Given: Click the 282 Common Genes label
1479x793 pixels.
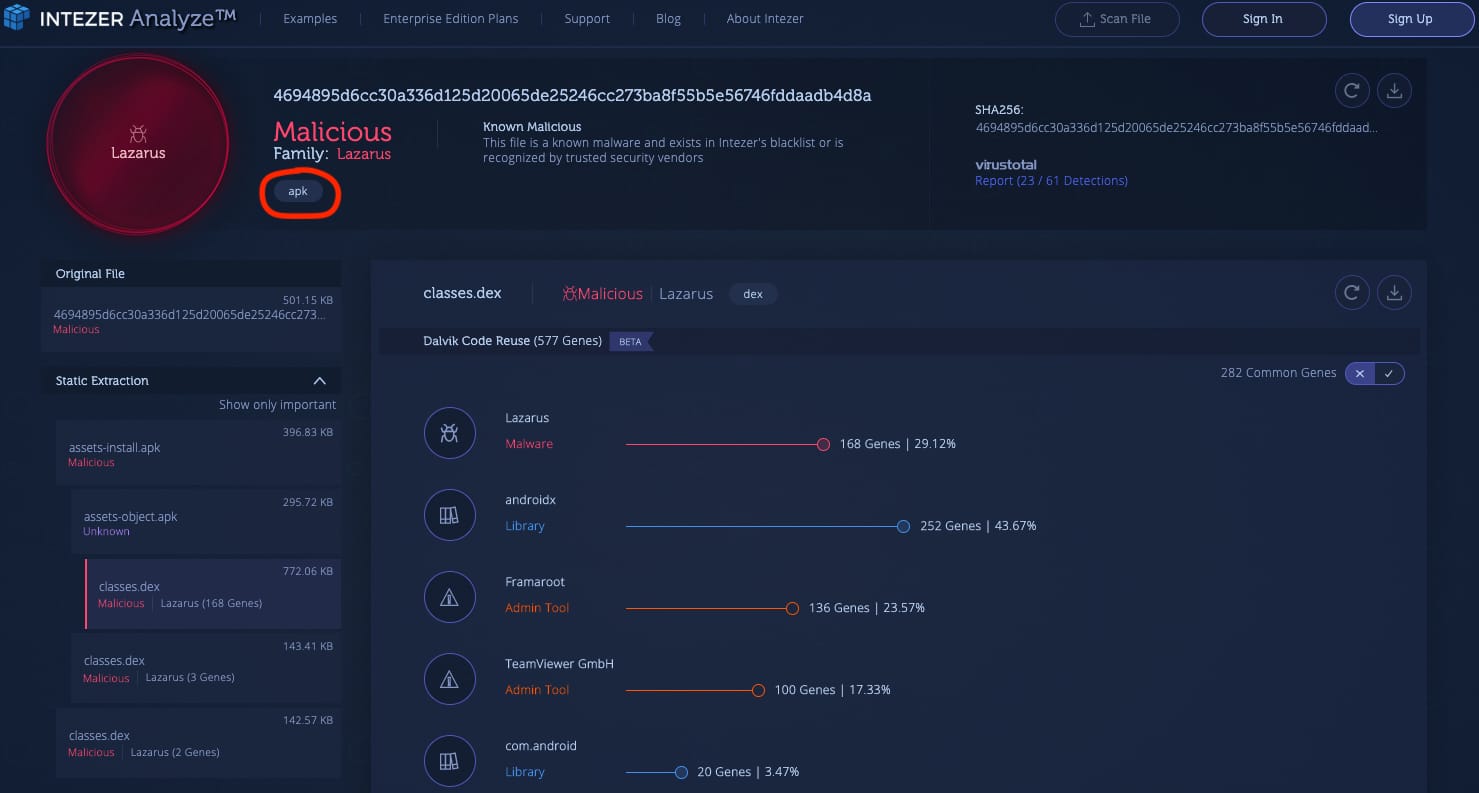Looking at the screenshot, I should tap(1278, 373).
